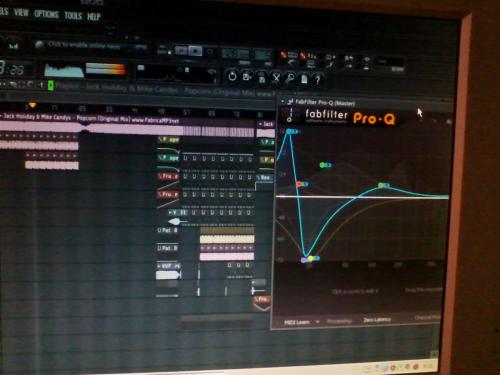The image size is (500, 375).
Task: Open the Zero Latency processing mode selector
Action: [x=377, y=320]
